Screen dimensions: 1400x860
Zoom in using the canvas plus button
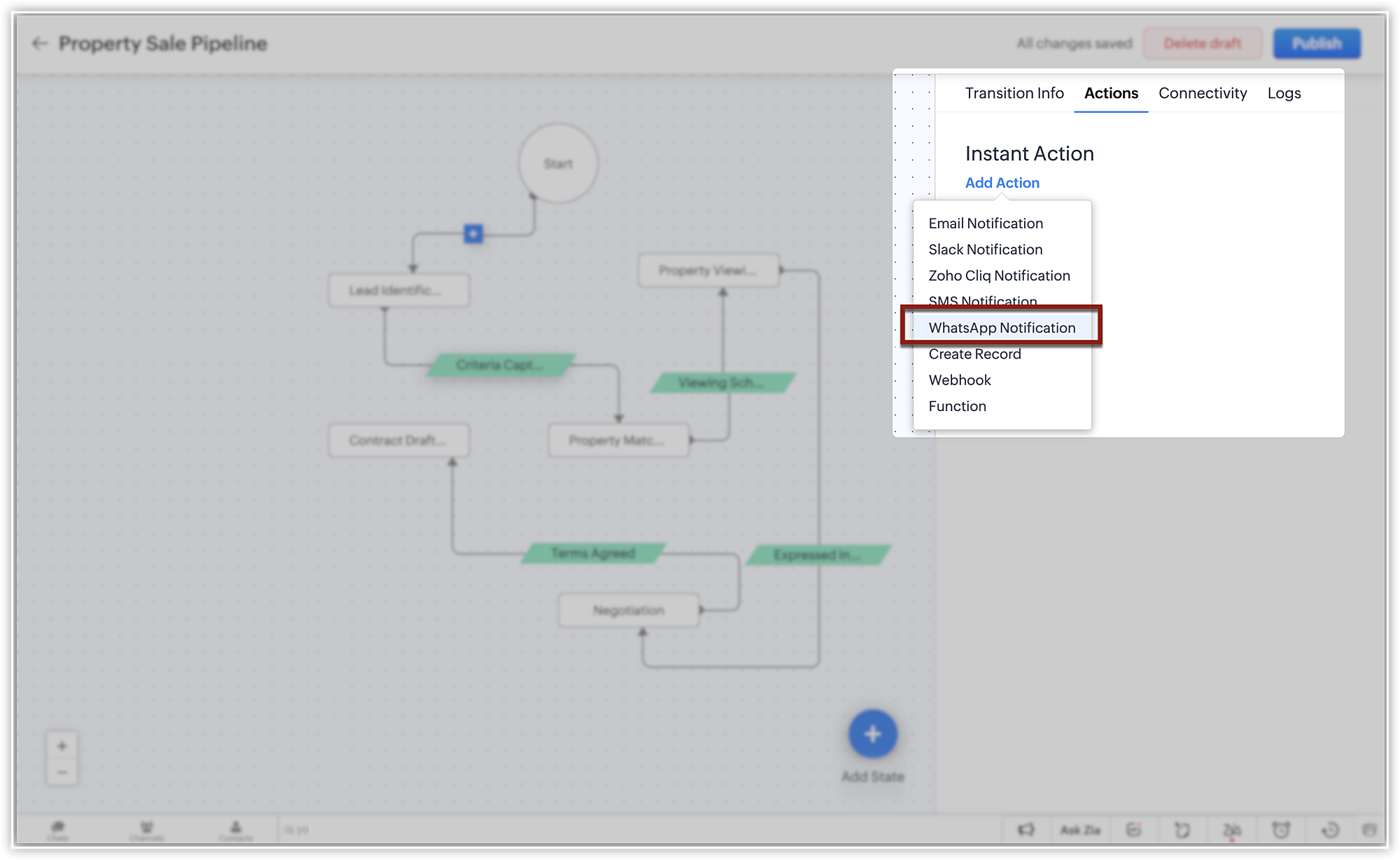62,746
